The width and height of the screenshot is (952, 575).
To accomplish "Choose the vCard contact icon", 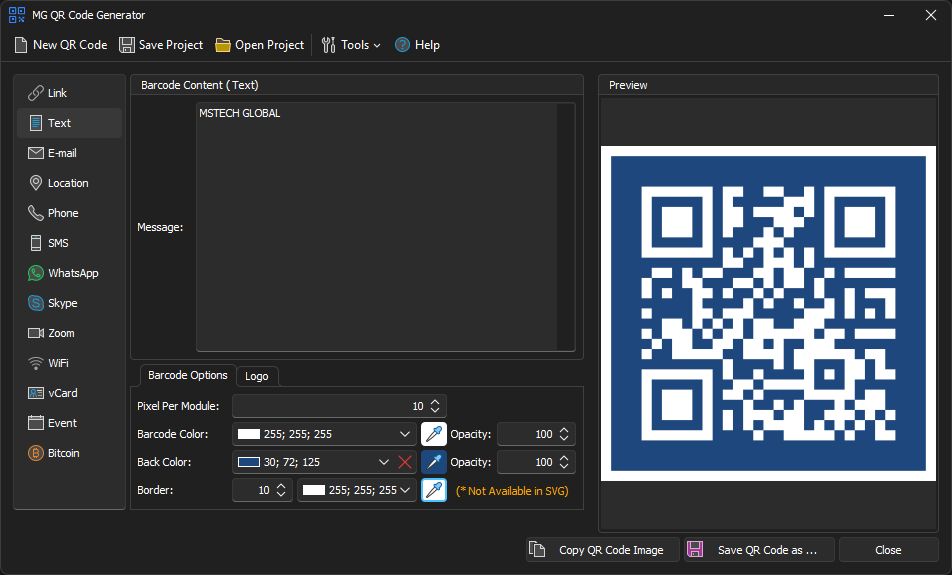I will tap(36, 393).
